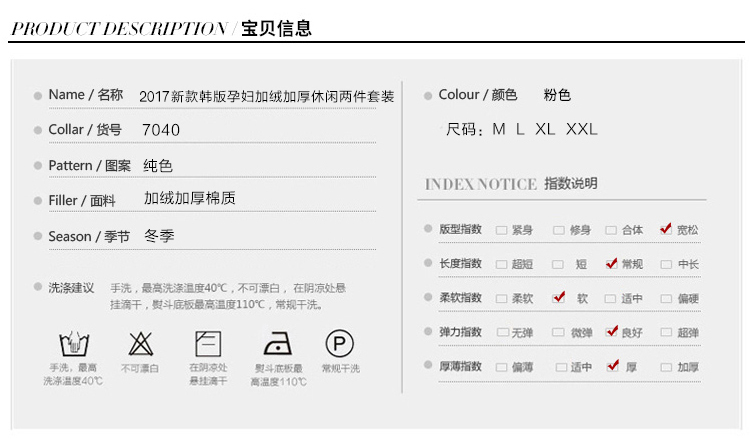Click the Collar / 货号 label
Viewport: 750px width, 443px height.
pyautogui.click(x=85, y=130)
